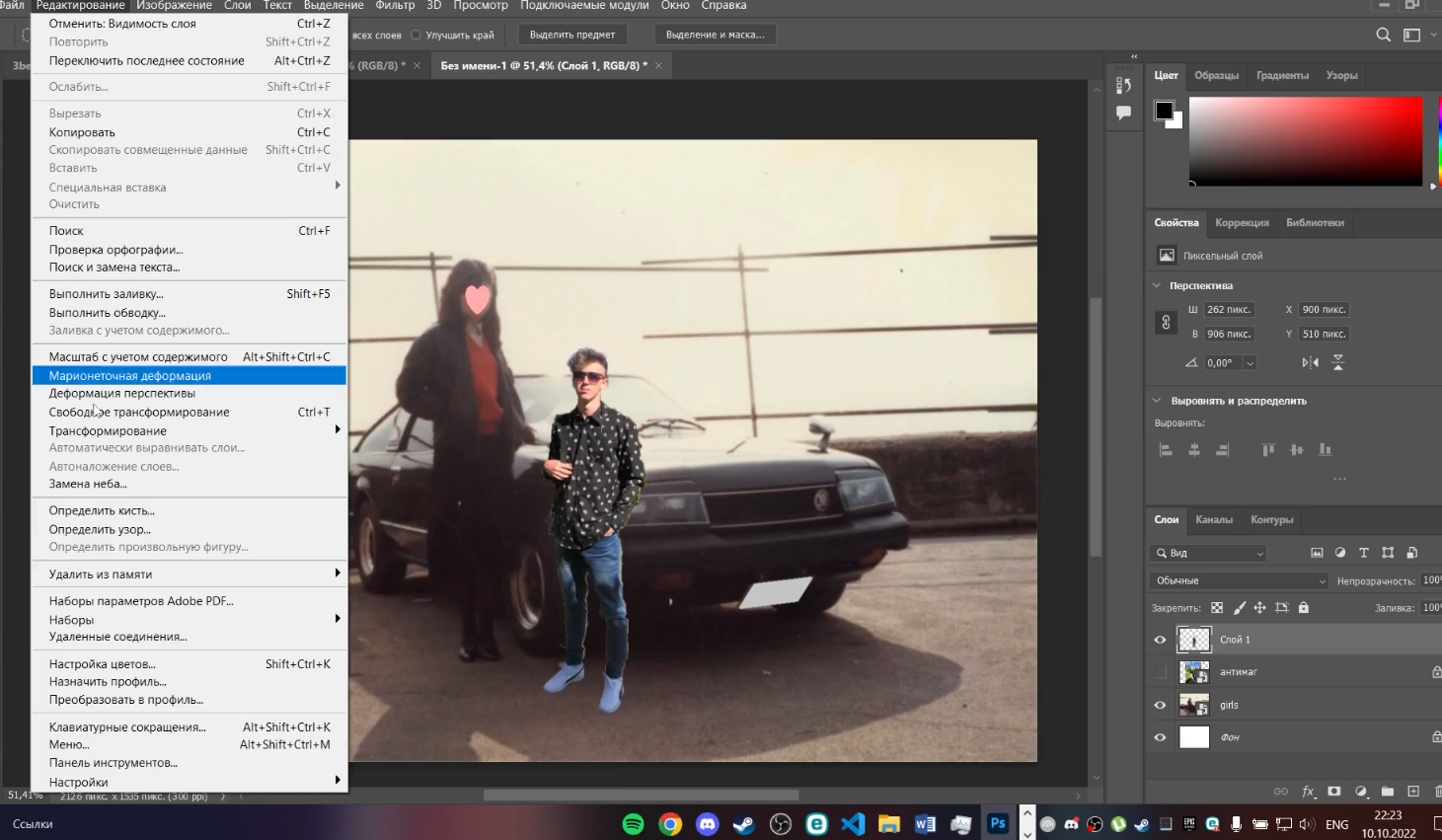
Task: Click horizontal canvas scrollbar
Action: pyautogui.click(x=641, y=795)
